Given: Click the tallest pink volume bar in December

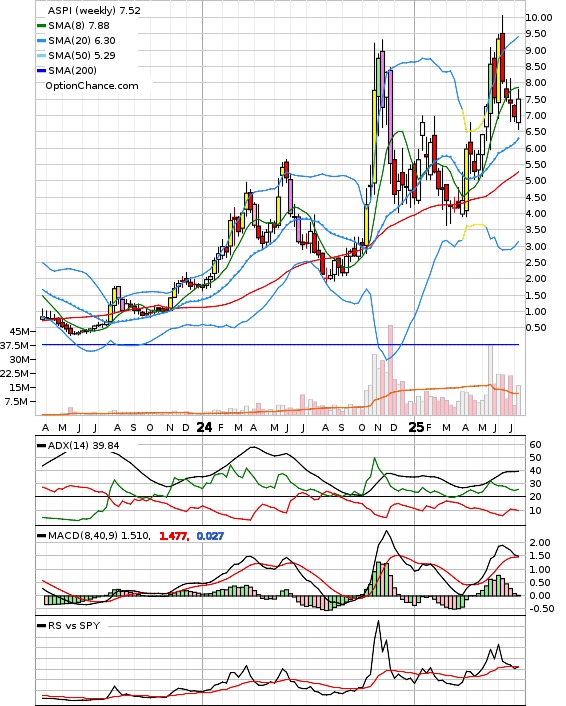Looking at the screenshot, I should 390,370.
